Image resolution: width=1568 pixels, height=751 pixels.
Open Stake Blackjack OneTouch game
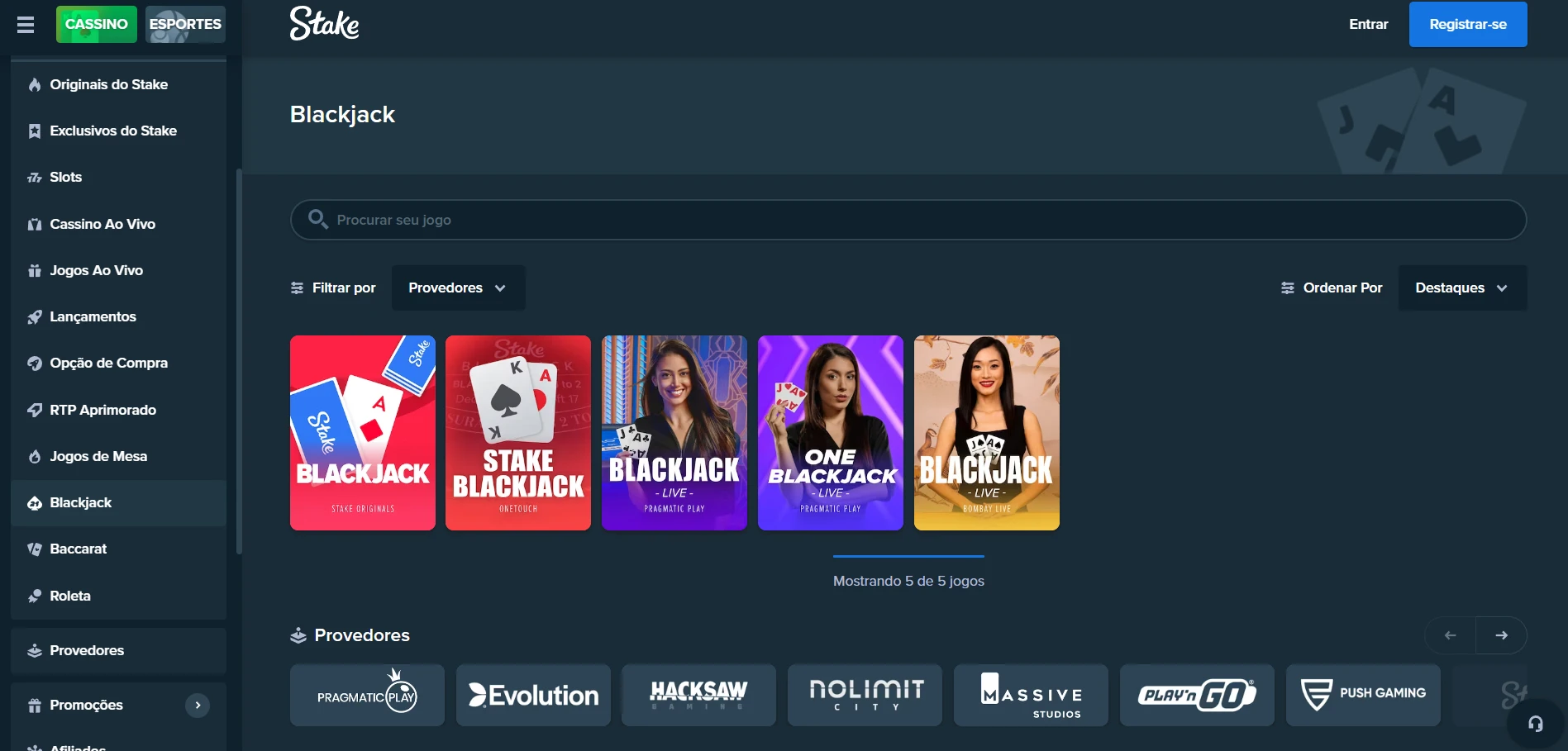518,433
